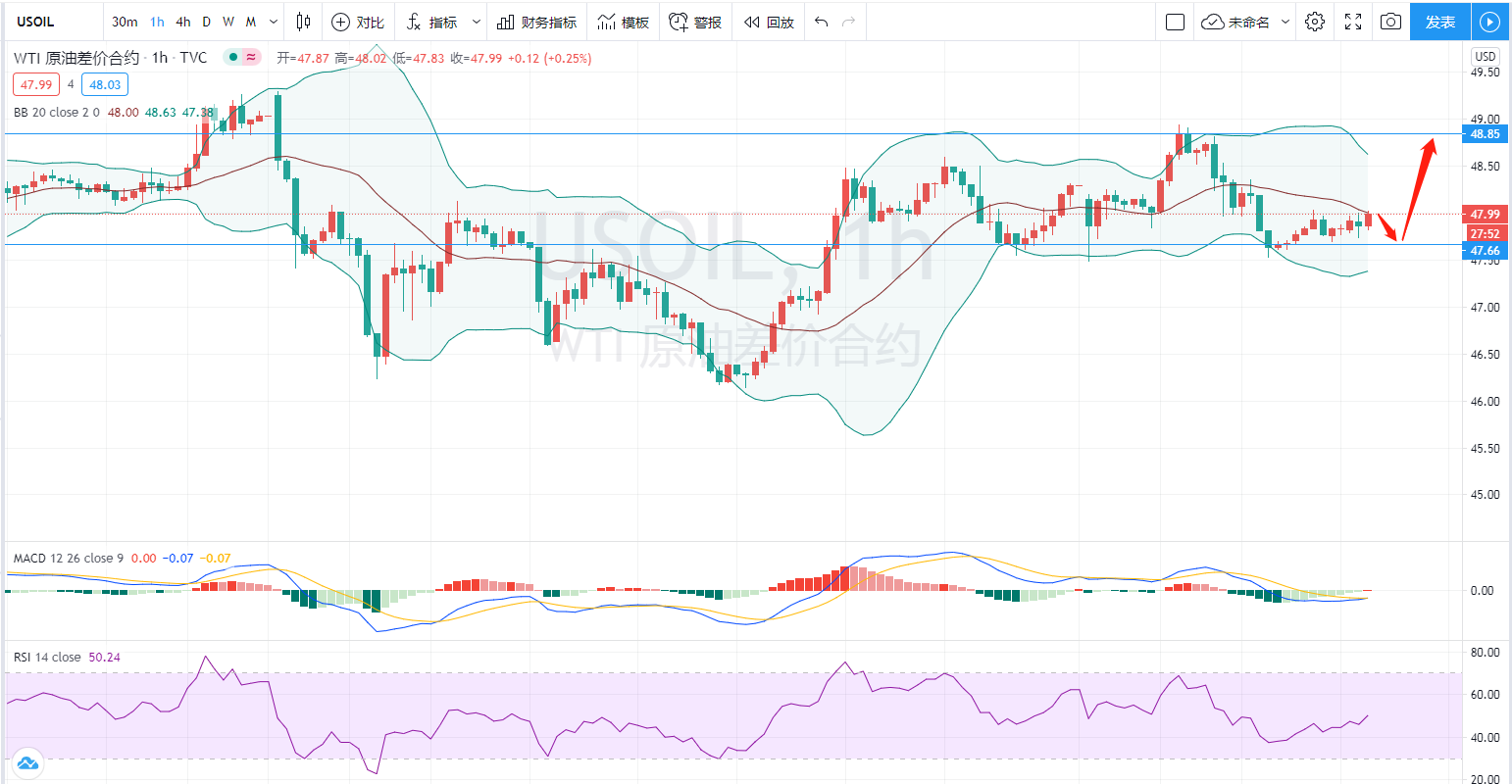Screen dimensions: 1512x784
Task: Click the RSI value 50.24
Action: pos(105,657)
